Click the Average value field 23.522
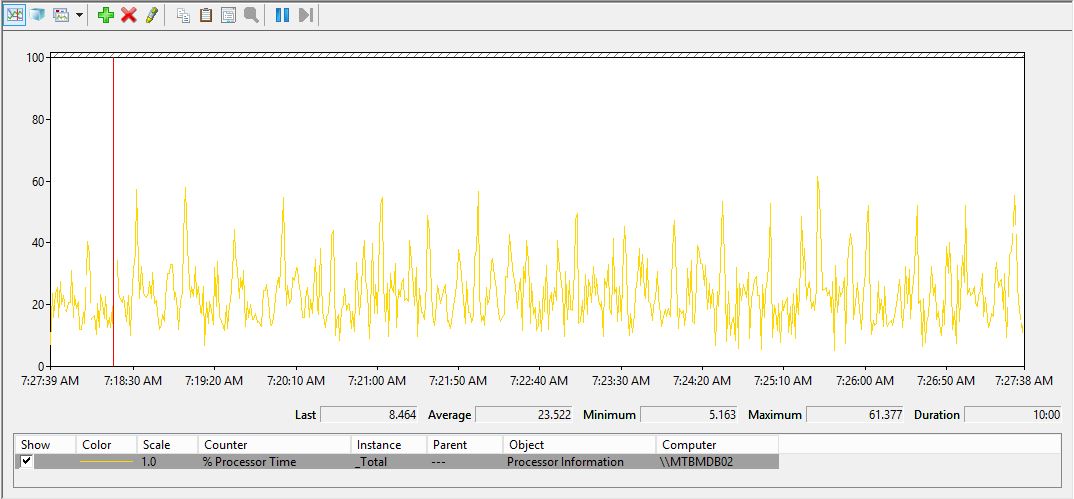Viewport: 1074px width, 499px height. coord(524,415)
